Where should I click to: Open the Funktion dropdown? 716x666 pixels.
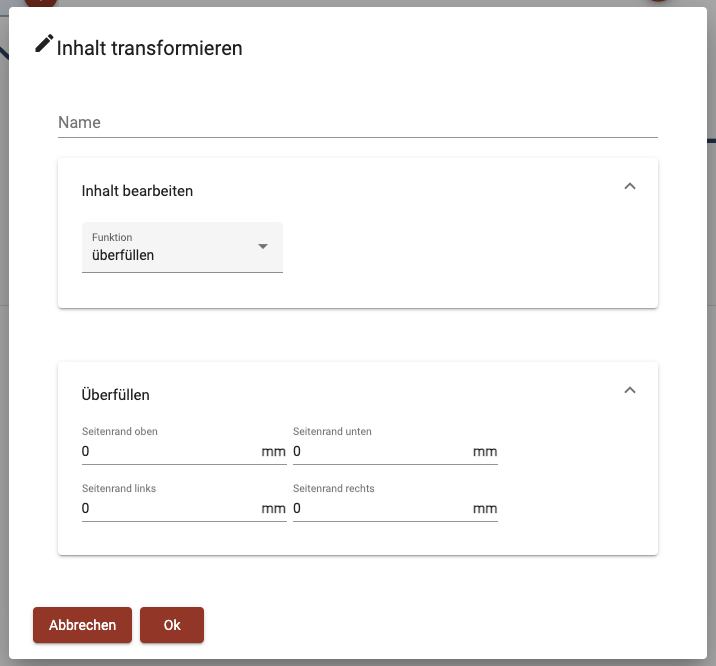click(x=182, y=247)
